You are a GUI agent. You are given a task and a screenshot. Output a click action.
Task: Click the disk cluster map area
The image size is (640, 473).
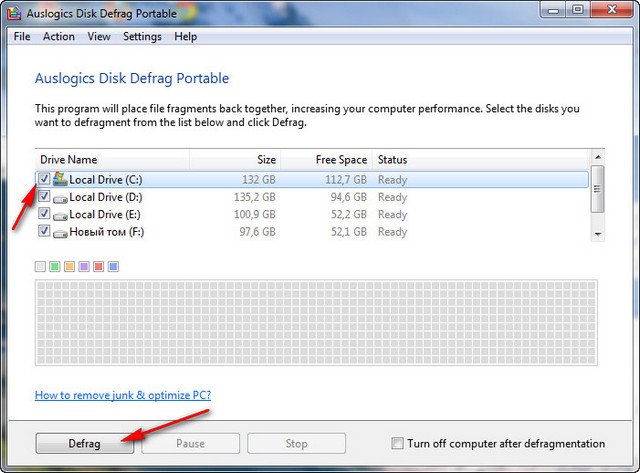(x=316, y=322)
